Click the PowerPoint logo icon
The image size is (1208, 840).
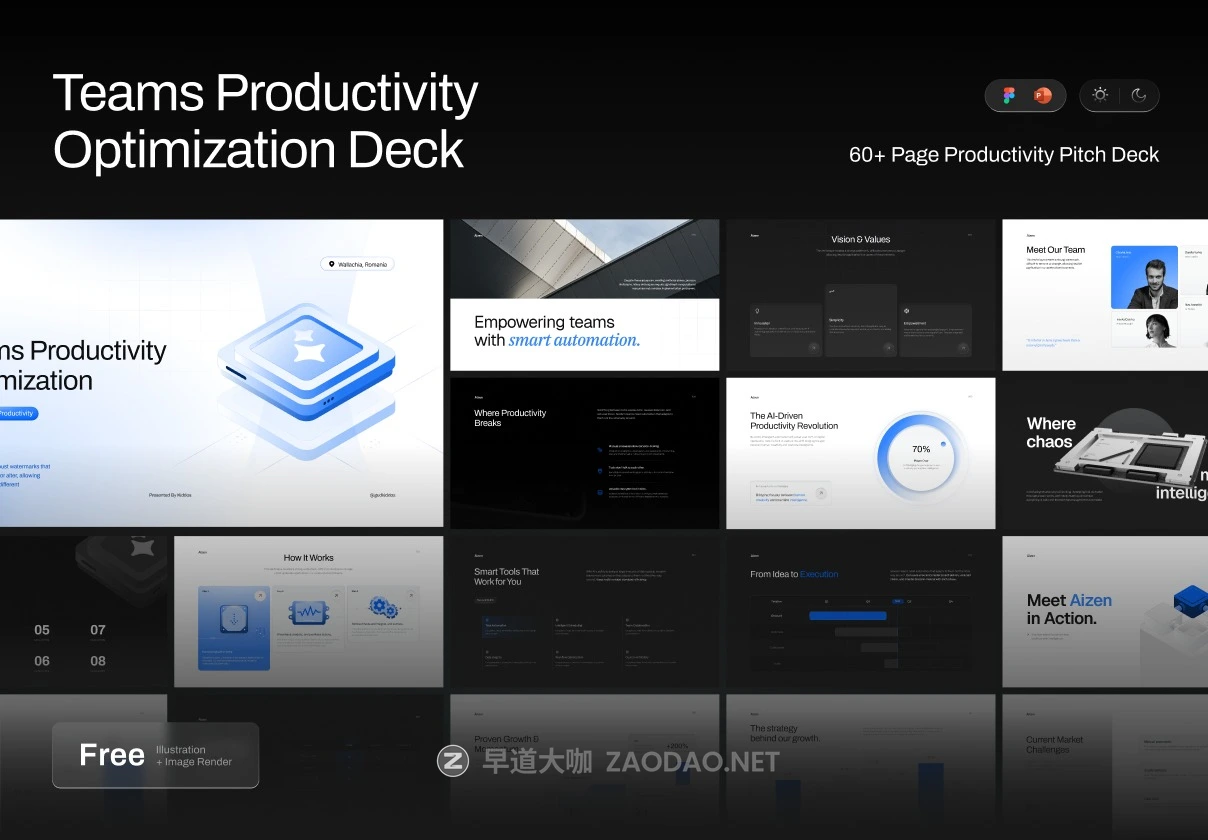tap(1042, 95)
